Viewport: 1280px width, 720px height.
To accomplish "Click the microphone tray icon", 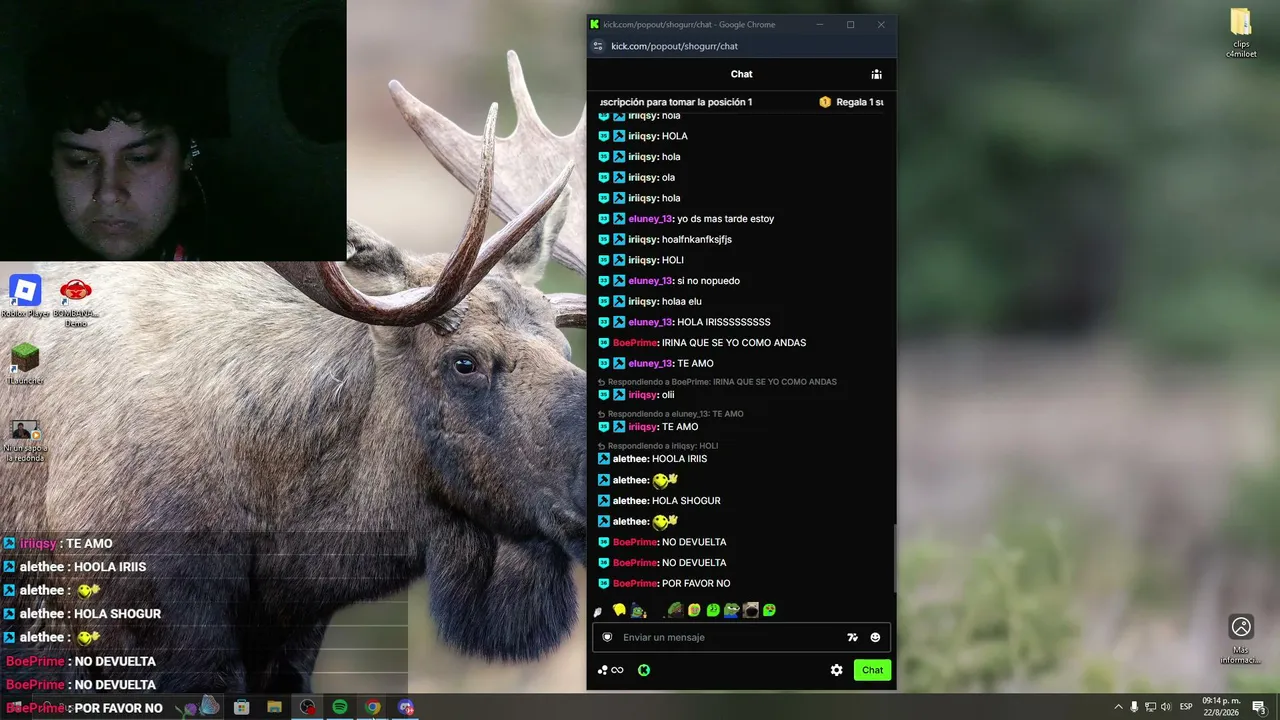I will [x=1134, y=707].
